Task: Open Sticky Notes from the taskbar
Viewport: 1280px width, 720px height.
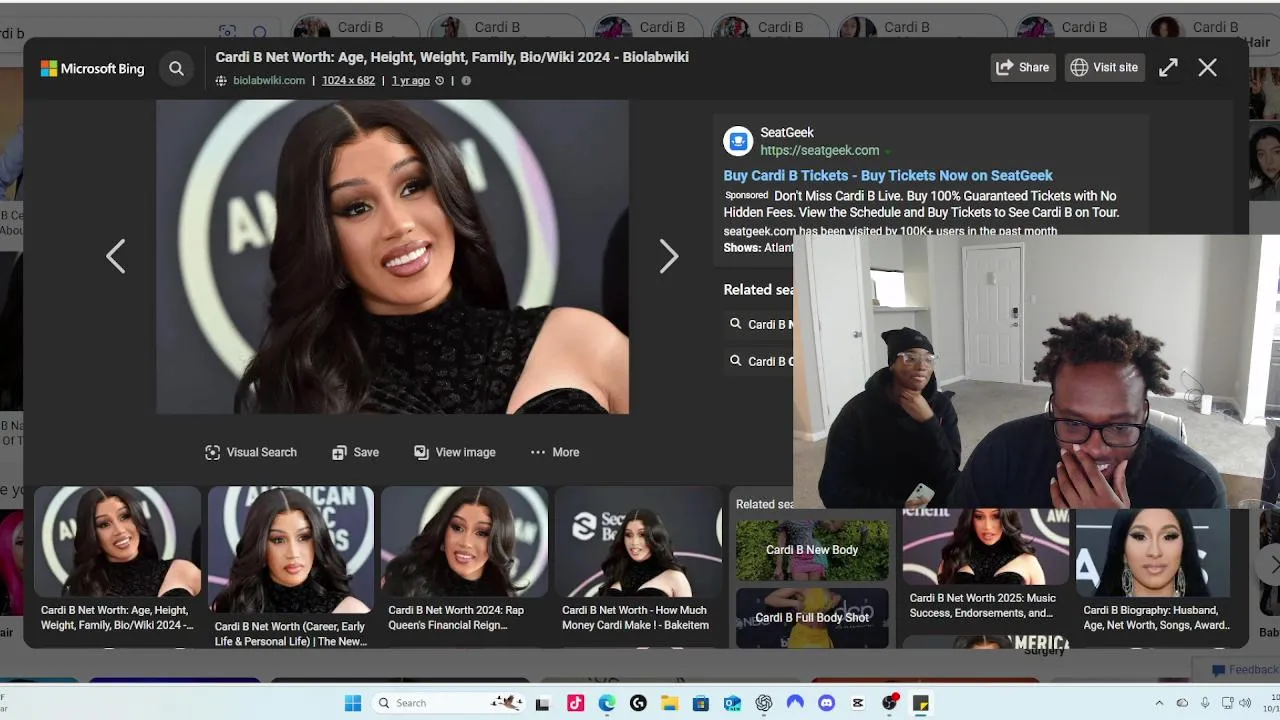Action: tap(921, 704)
